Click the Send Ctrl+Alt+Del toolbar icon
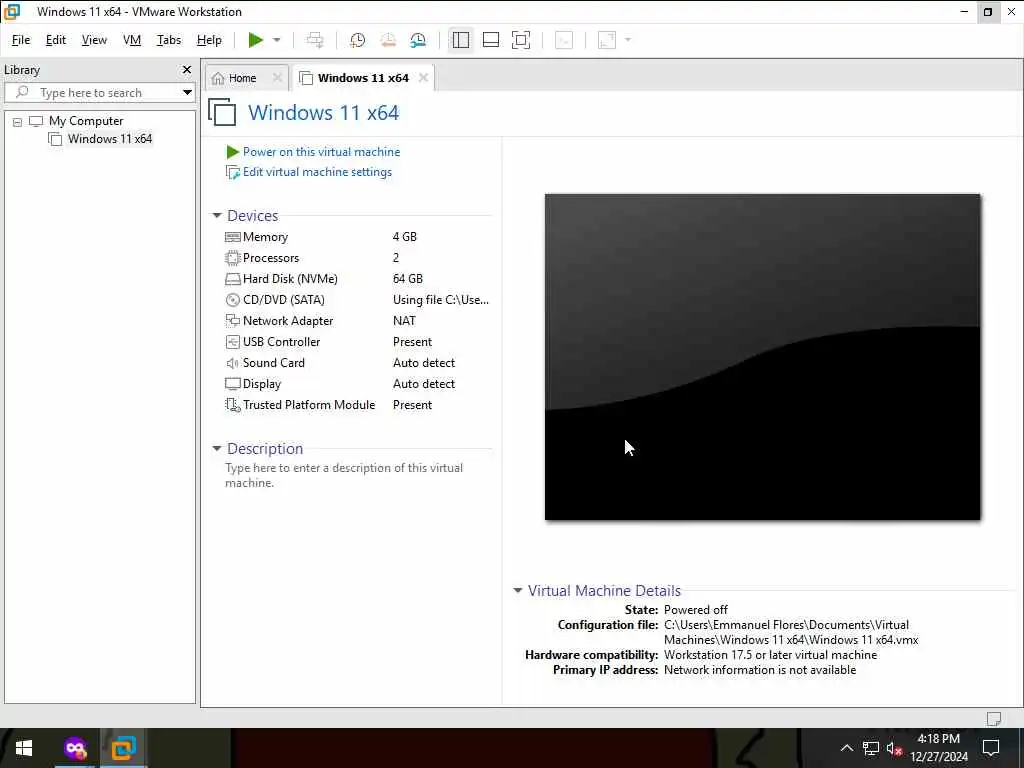This screenshot has width=1024, height=768. click(315, 40)
